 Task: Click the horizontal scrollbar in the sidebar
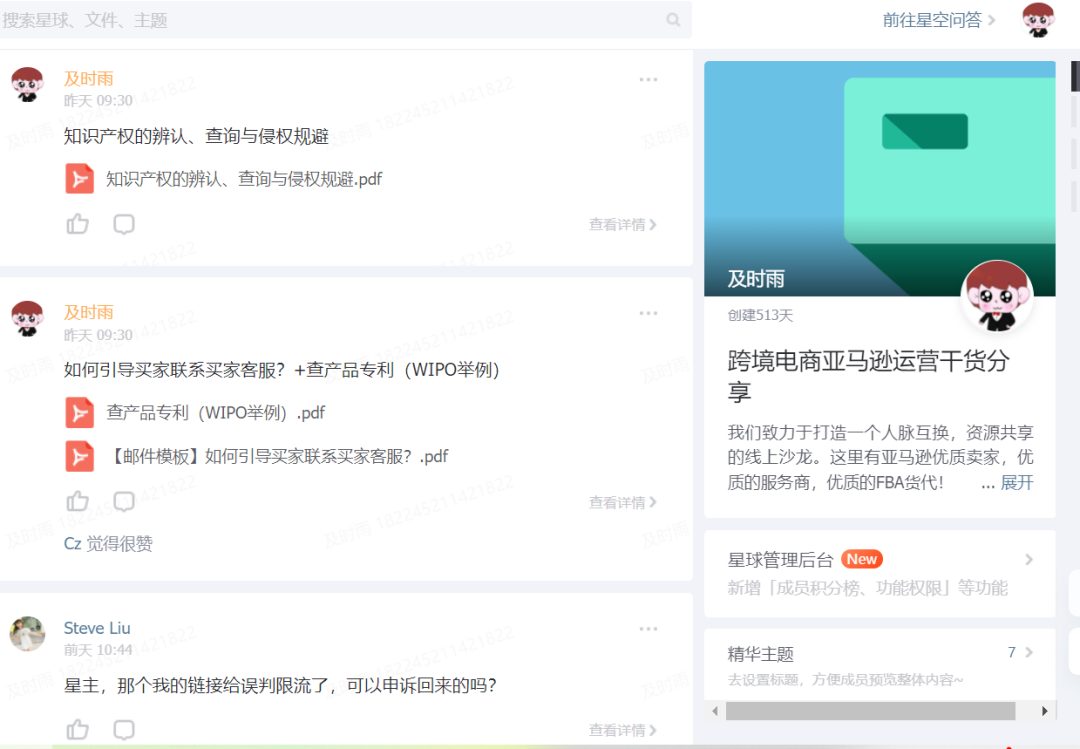tap(870, 711)
